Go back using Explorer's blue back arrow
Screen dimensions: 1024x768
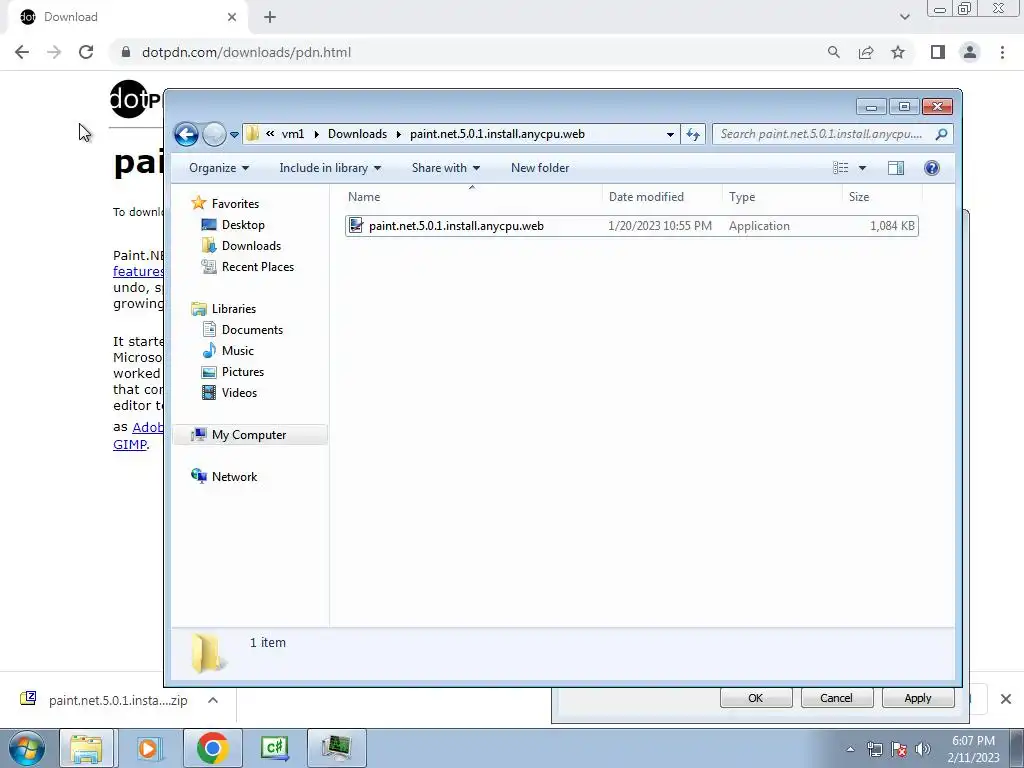[186, 135]
